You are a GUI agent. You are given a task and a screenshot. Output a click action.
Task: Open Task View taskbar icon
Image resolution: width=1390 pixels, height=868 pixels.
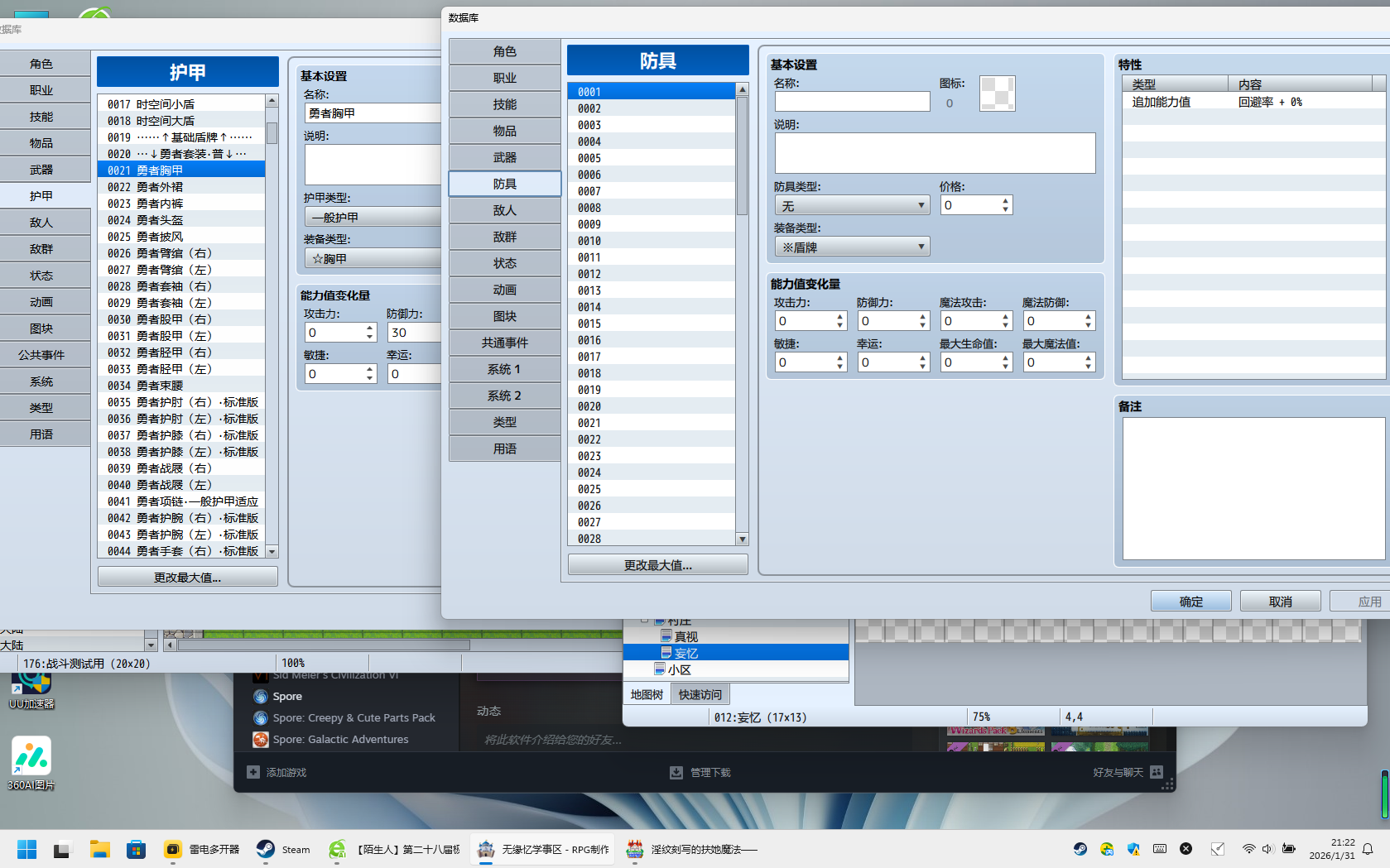coord(62,849)
